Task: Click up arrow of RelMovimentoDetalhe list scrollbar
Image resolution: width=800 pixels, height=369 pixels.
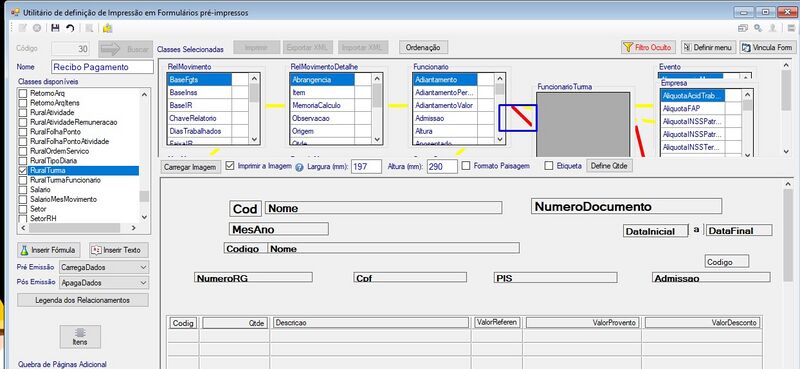Action: [377, 79]
